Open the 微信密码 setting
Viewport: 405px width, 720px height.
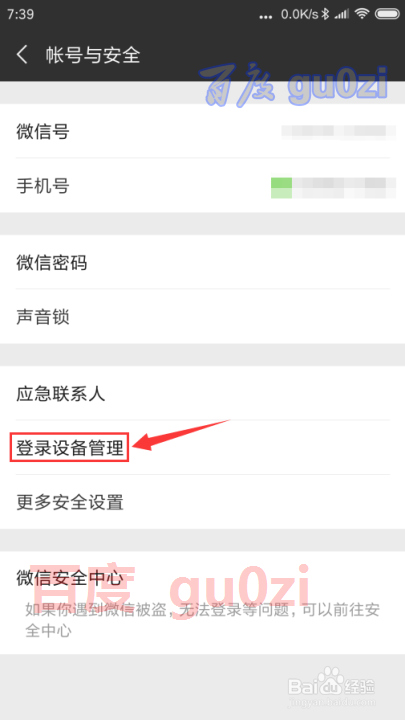[x=202, y=263]
